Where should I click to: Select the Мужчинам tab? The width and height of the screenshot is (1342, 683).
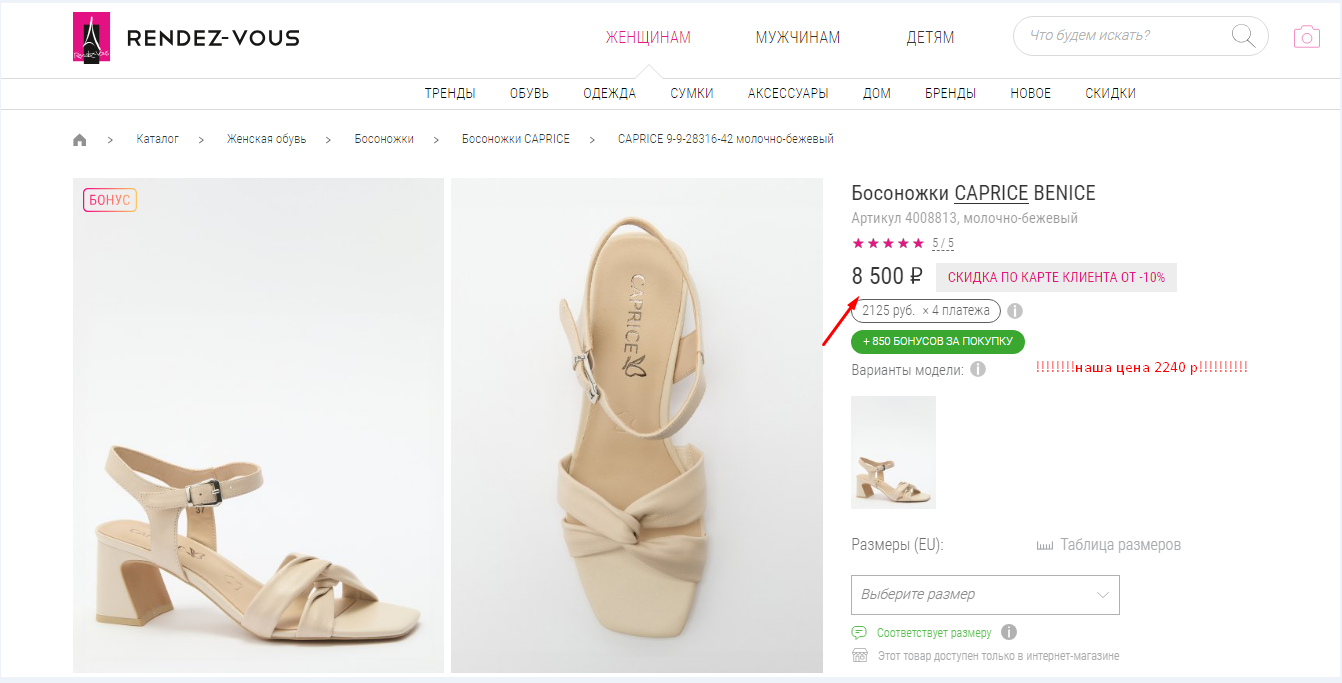[797, 38]
